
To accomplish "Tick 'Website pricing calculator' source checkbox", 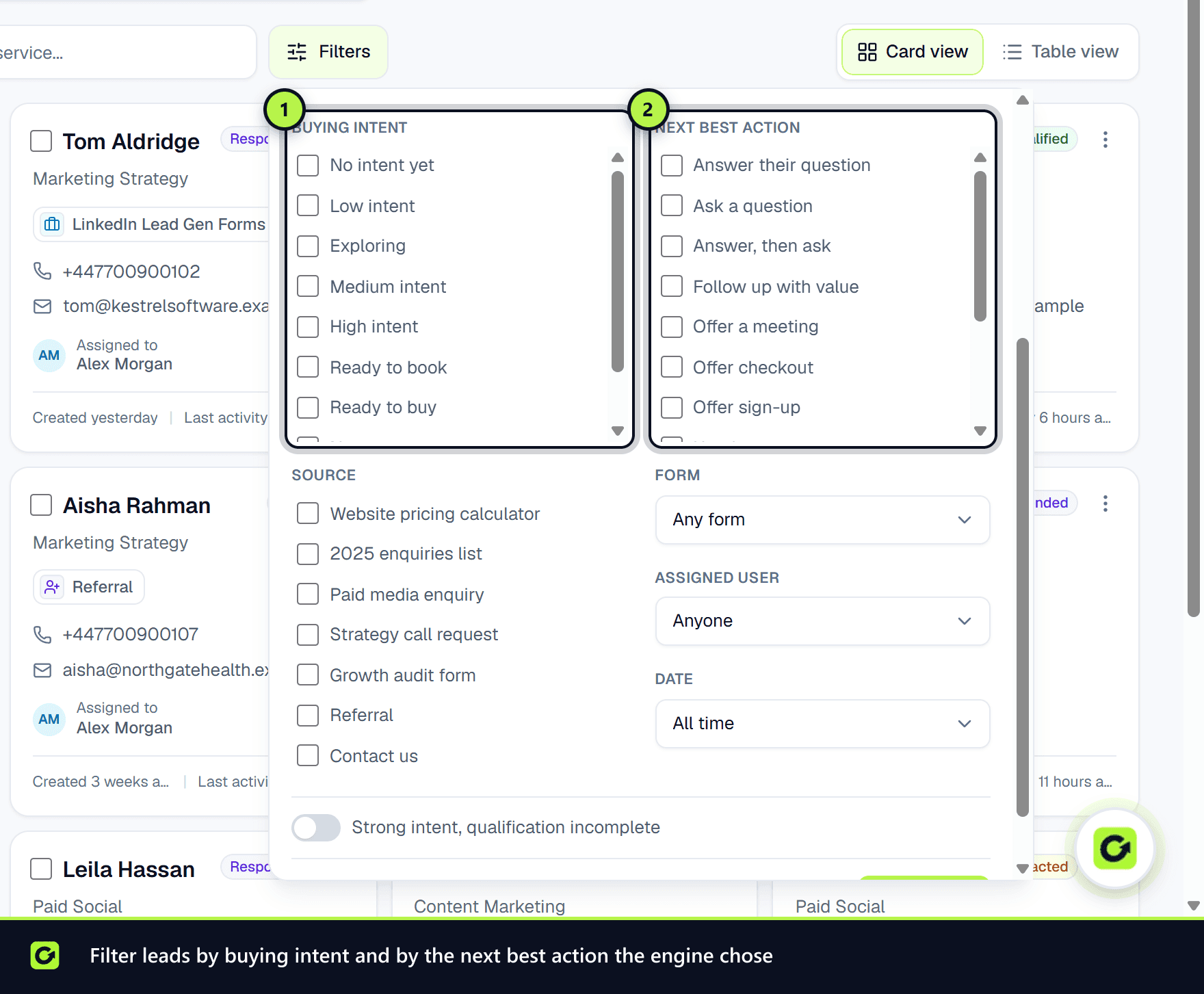I will (308, 514).
